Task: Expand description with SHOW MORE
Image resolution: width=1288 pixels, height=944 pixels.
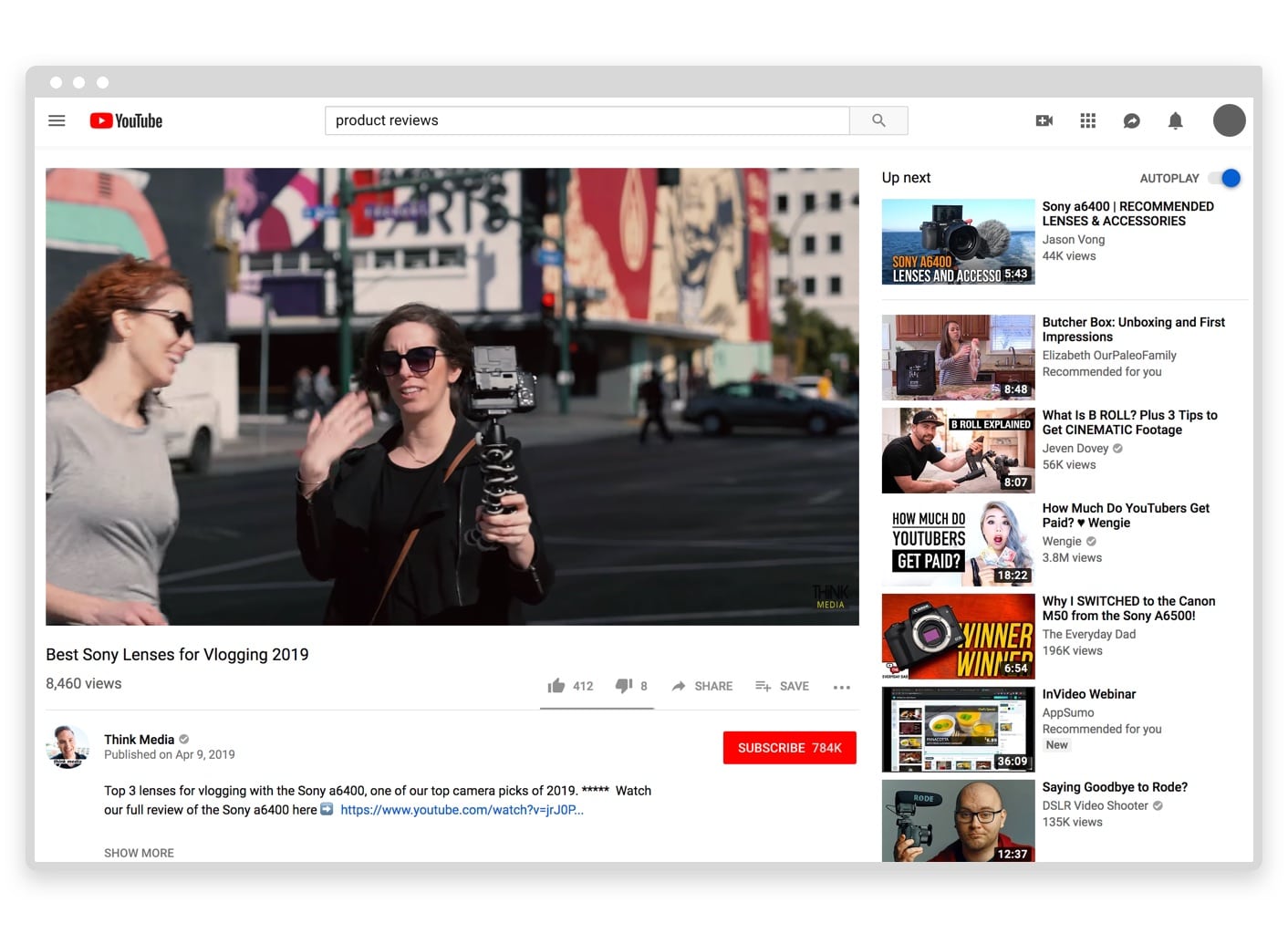Action: (x=139, y=853)
